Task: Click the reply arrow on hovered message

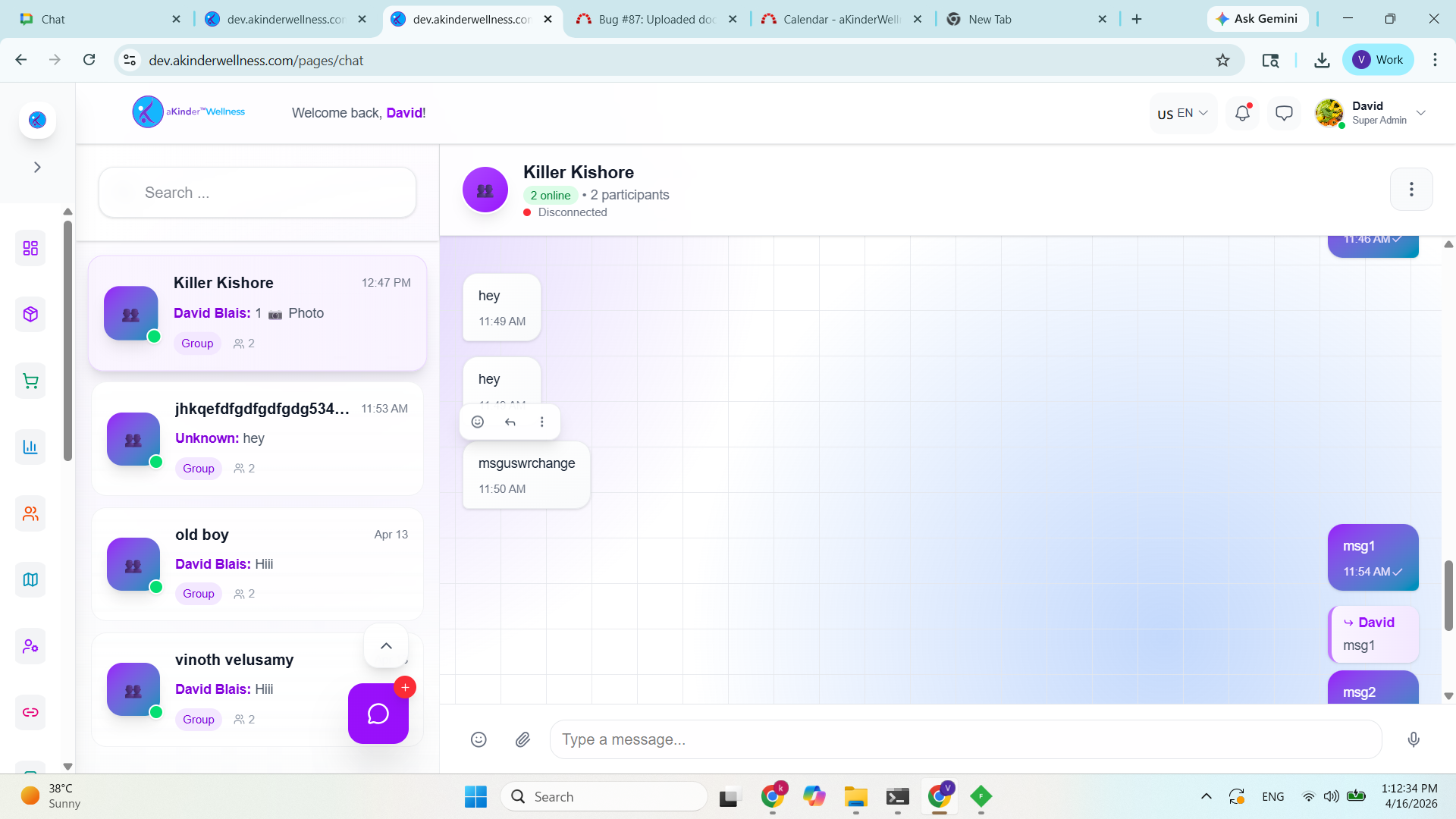Action: pyautogui.click(x=510, y=422)
